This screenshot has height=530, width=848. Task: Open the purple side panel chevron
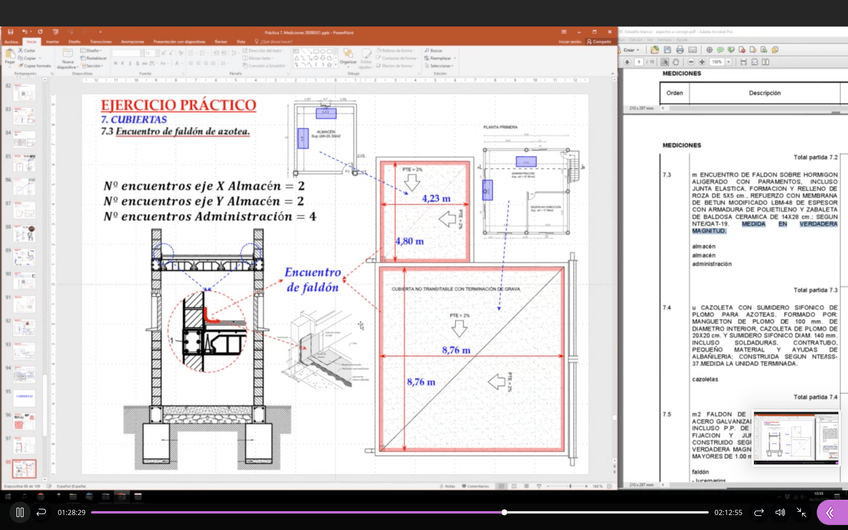point(830,512)
